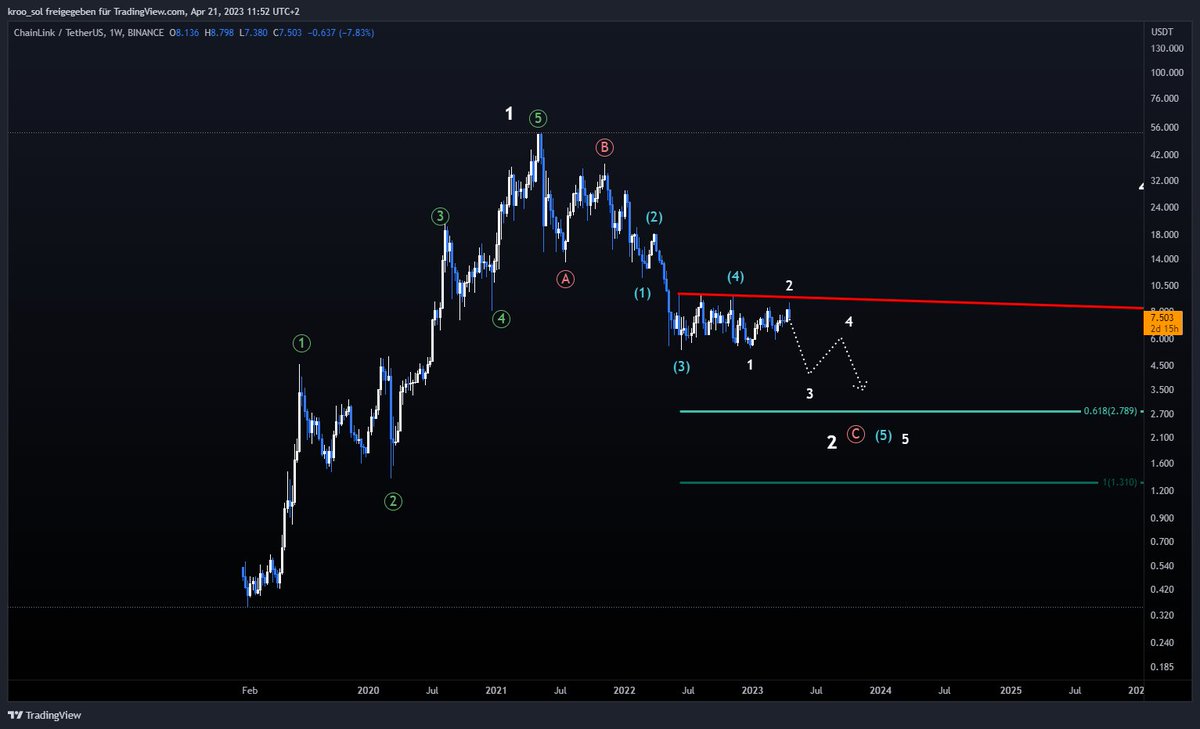Select the 0.540 price axis label
This screenshot has height=729, width=1200.
pyautogui.click(x=1163, y=565)
